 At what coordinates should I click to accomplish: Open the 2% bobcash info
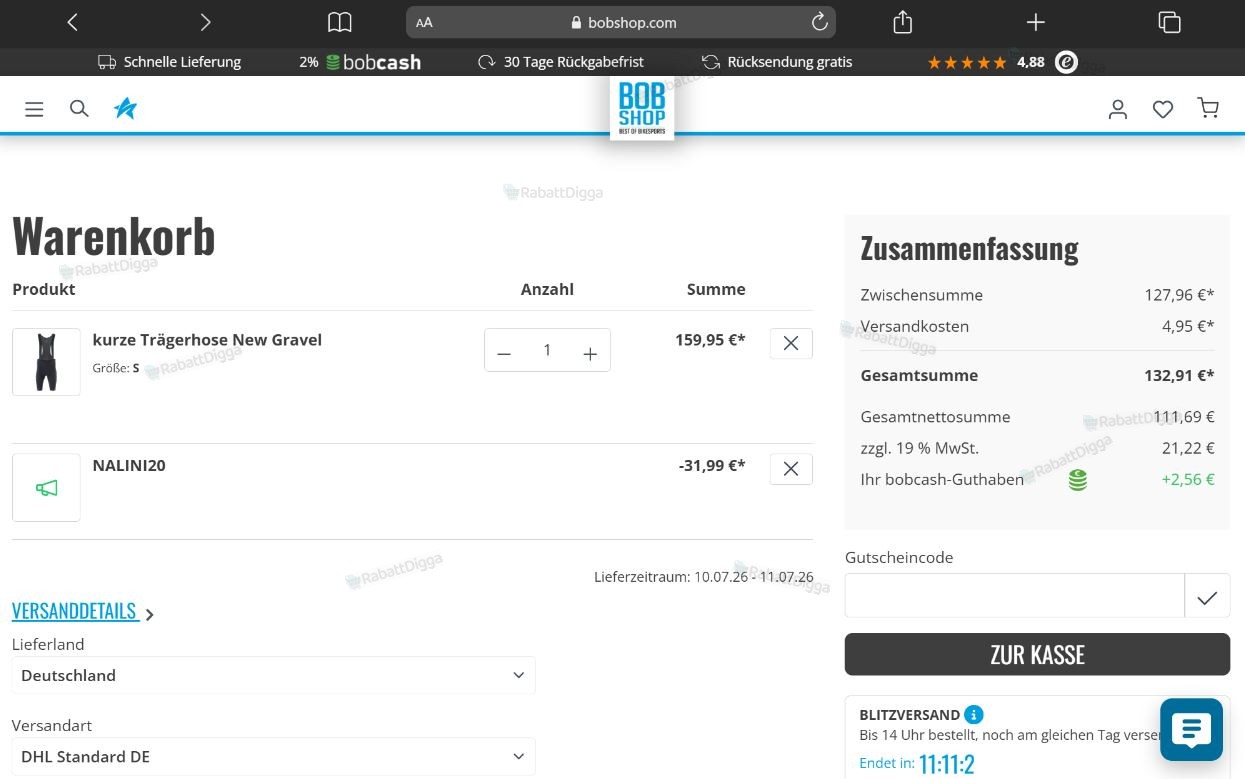[360, 62]
